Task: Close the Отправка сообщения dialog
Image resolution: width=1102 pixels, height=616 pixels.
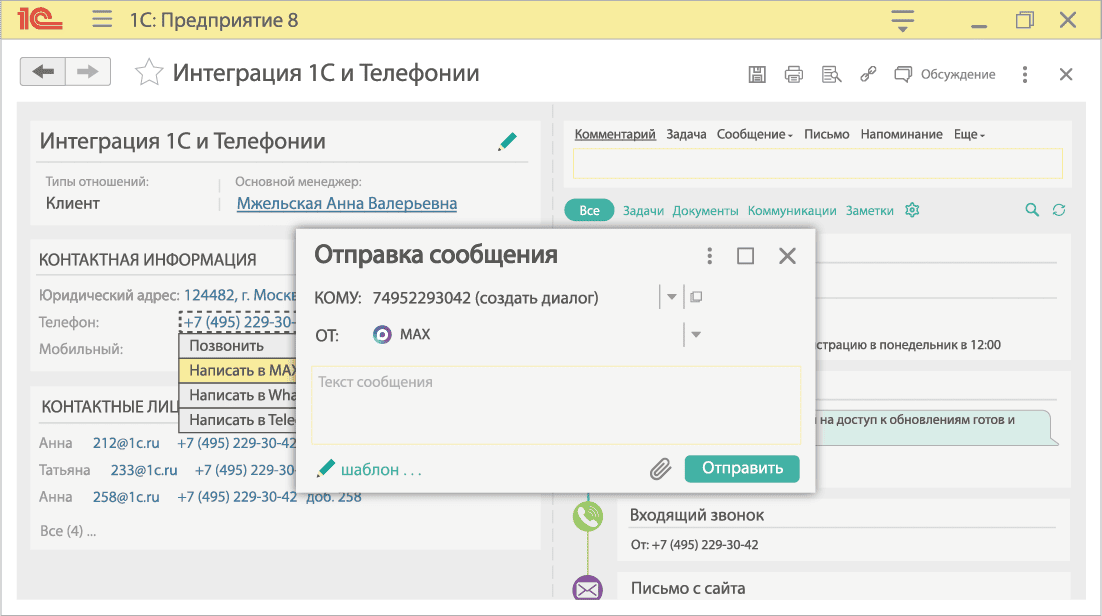Action: [x=787, y=256]
